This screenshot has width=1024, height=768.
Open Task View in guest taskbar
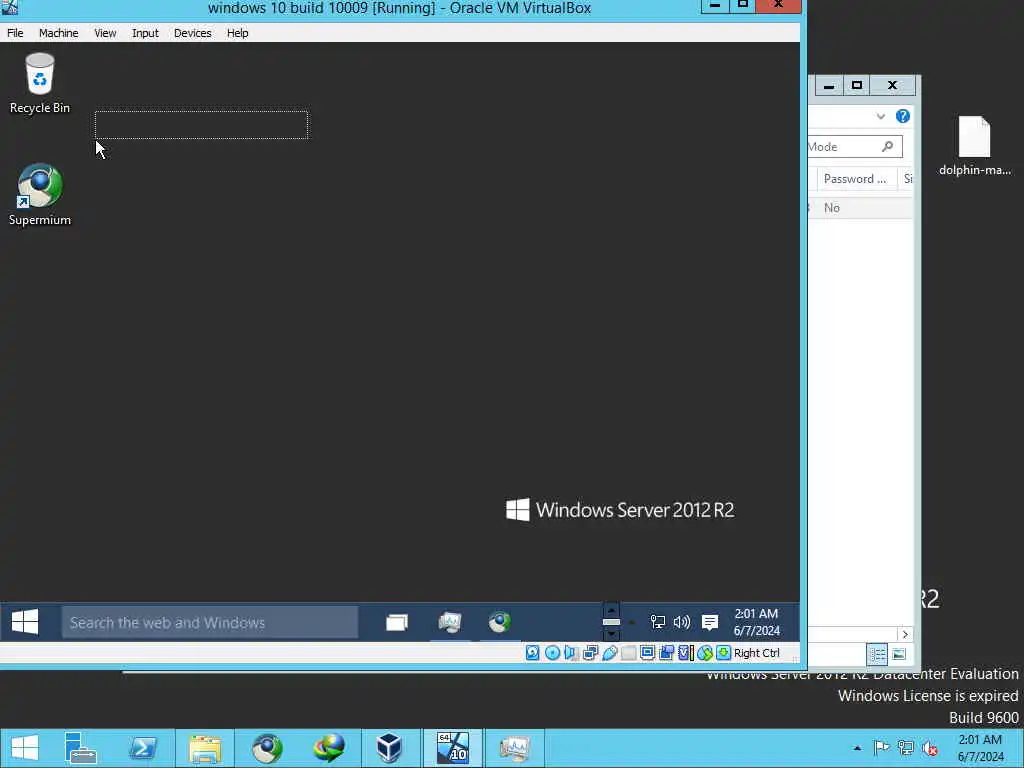[x=397, y=622]
